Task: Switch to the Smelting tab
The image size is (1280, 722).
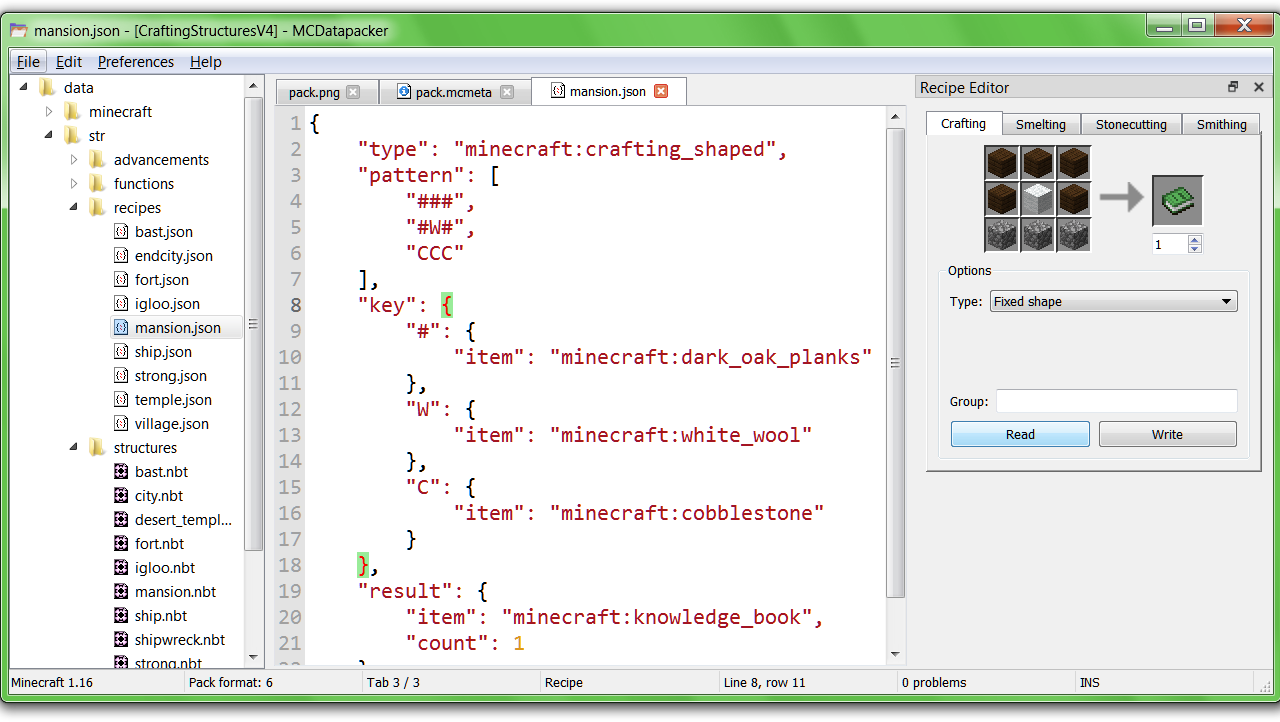Action: (x=1040, y=124)
